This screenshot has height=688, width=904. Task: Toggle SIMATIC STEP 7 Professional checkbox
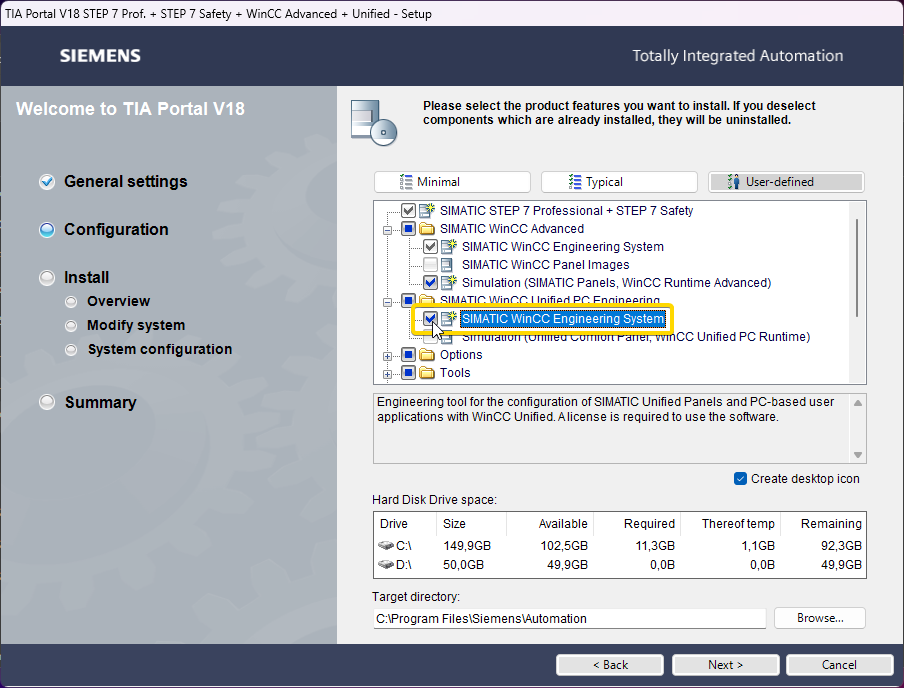[x=408, y=210]
